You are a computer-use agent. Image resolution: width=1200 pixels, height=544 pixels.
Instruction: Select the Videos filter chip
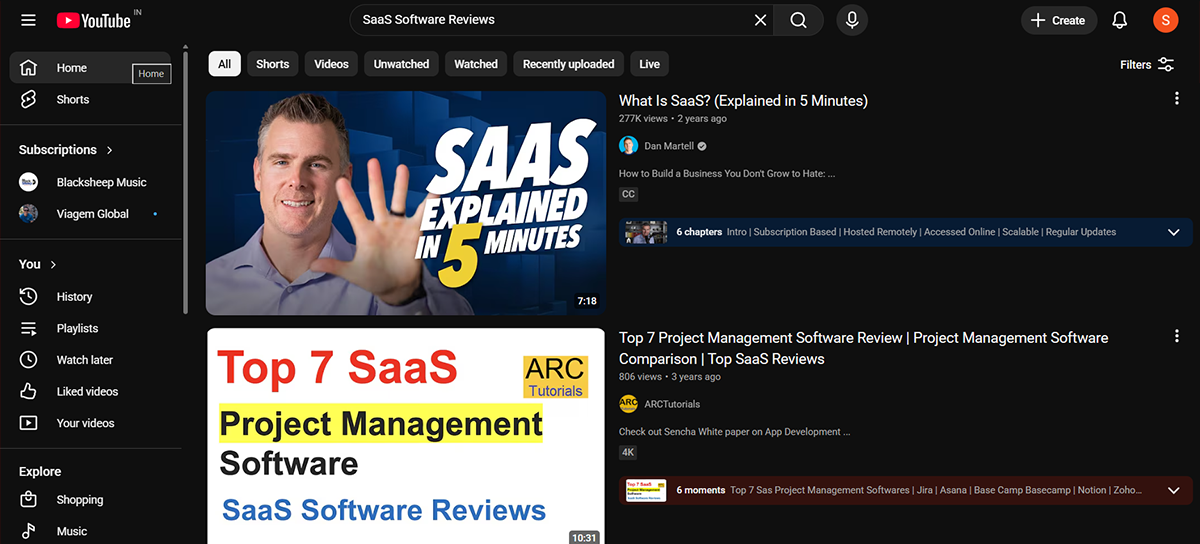coord(331,64)
